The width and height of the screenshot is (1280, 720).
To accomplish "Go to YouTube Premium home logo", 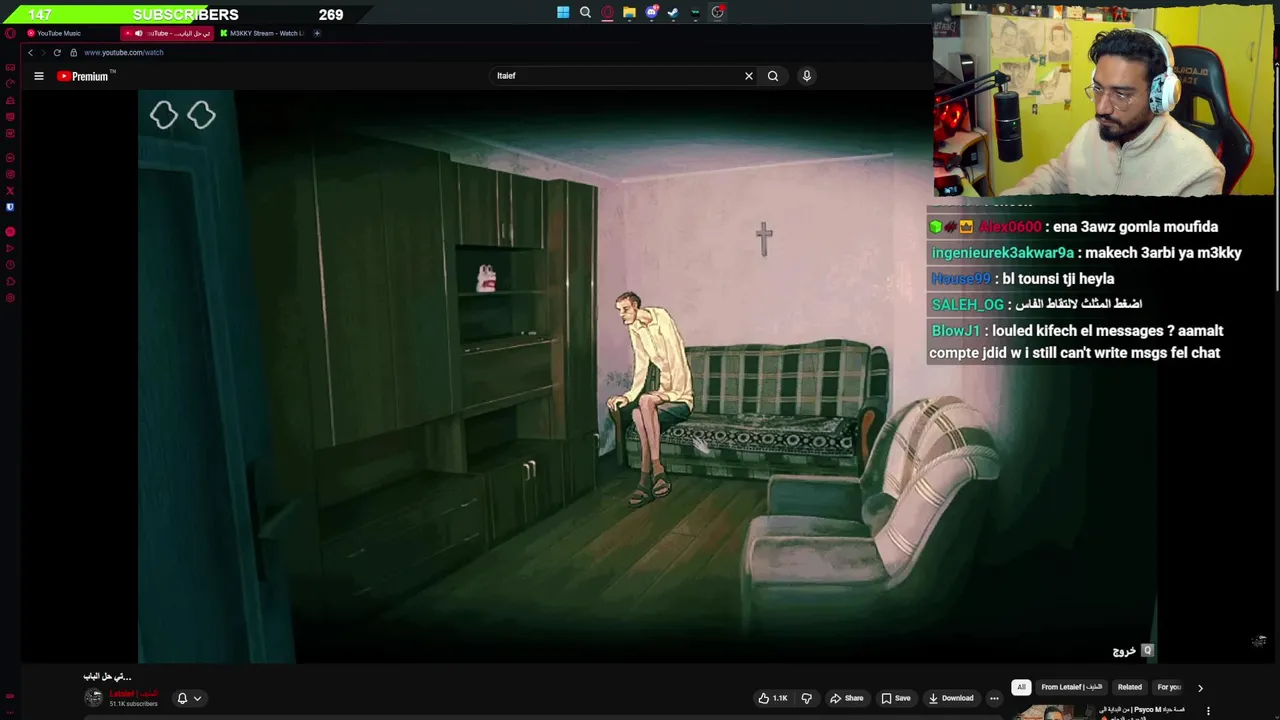I will (x=86, y=76).
